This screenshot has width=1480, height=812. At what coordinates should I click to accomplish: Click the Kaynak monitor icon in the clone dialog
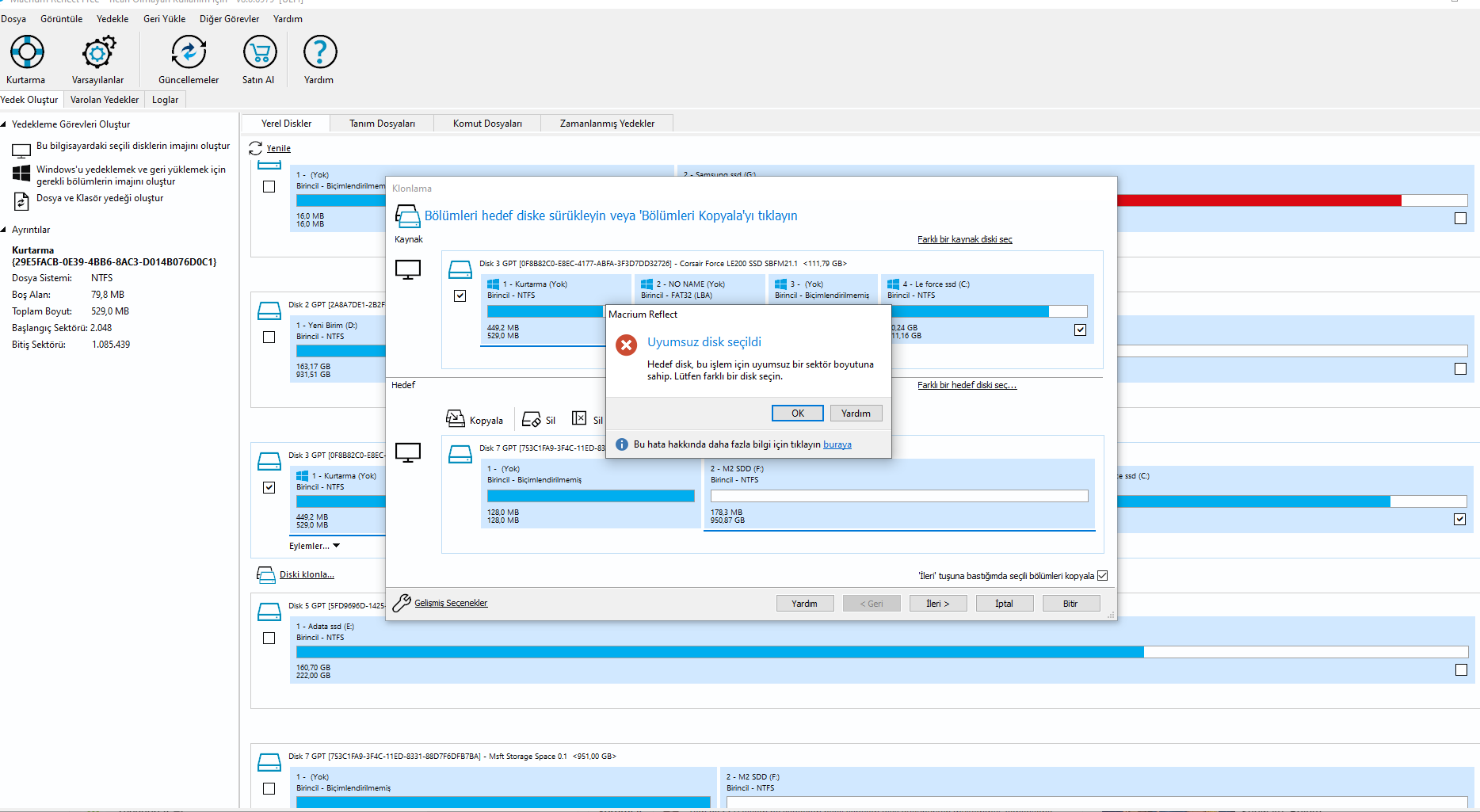(x=408, y=269)
